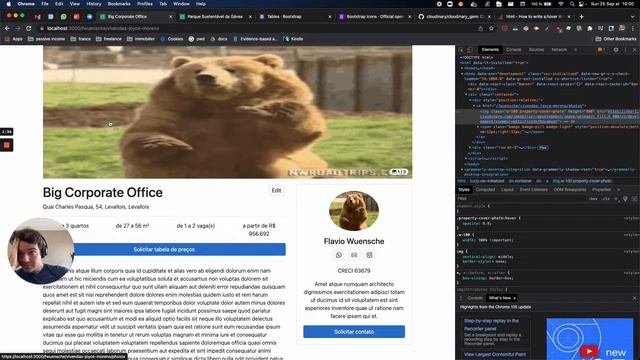Open the History menu in menu bar

coord(93,4)
